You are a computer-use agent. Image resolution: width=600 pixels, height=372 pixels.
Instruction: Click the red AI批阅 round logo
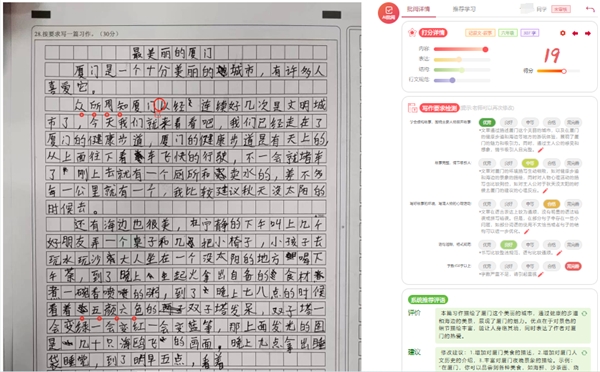388,13
